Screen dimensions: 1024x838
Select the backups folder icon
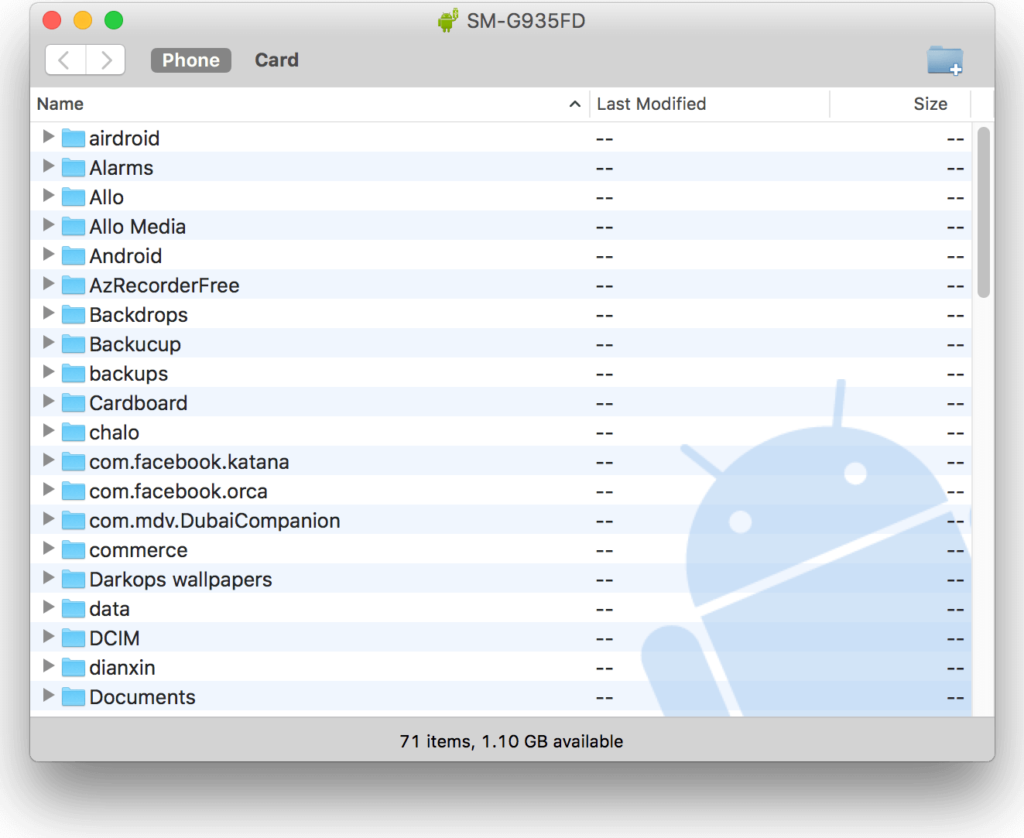(x=73, y=374)
